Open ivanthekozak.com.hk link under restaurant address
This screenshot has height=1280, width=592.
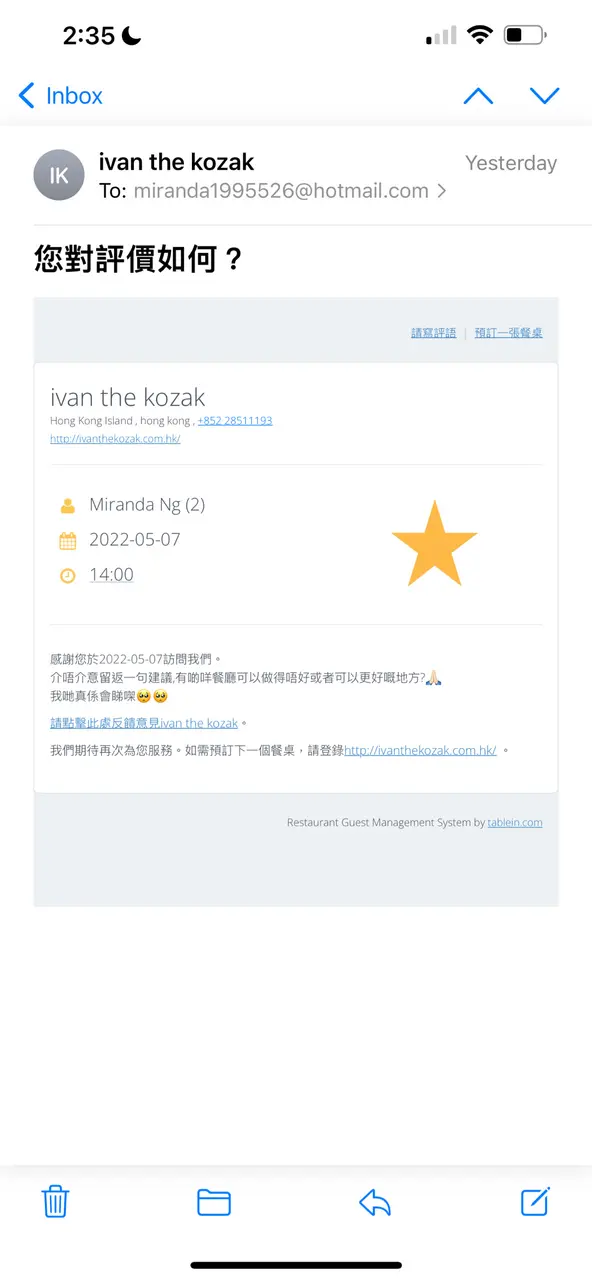(x=115, y=438)
